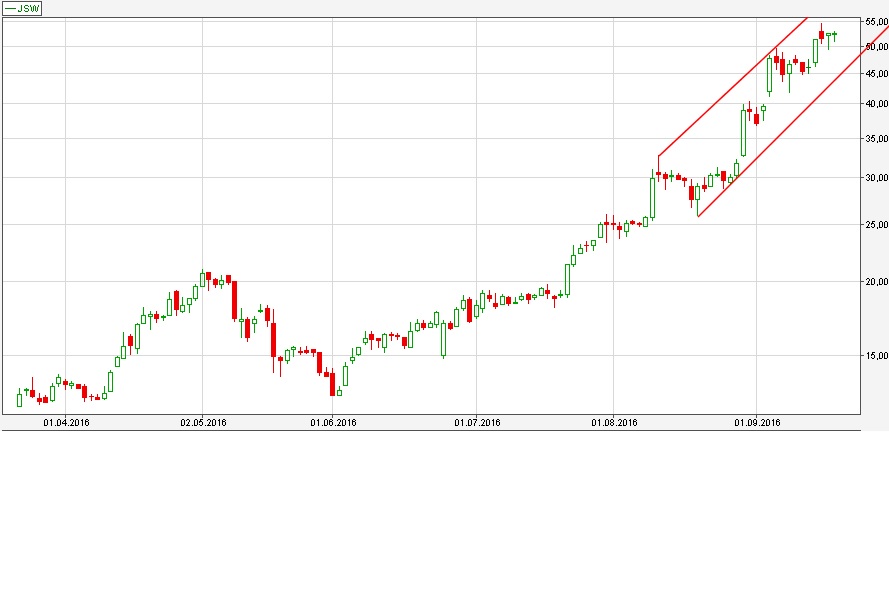Viewport: 889px width, 606px height.
Task: Click the 01.06.2016 date axis label
Action: [x=333, y=423]
